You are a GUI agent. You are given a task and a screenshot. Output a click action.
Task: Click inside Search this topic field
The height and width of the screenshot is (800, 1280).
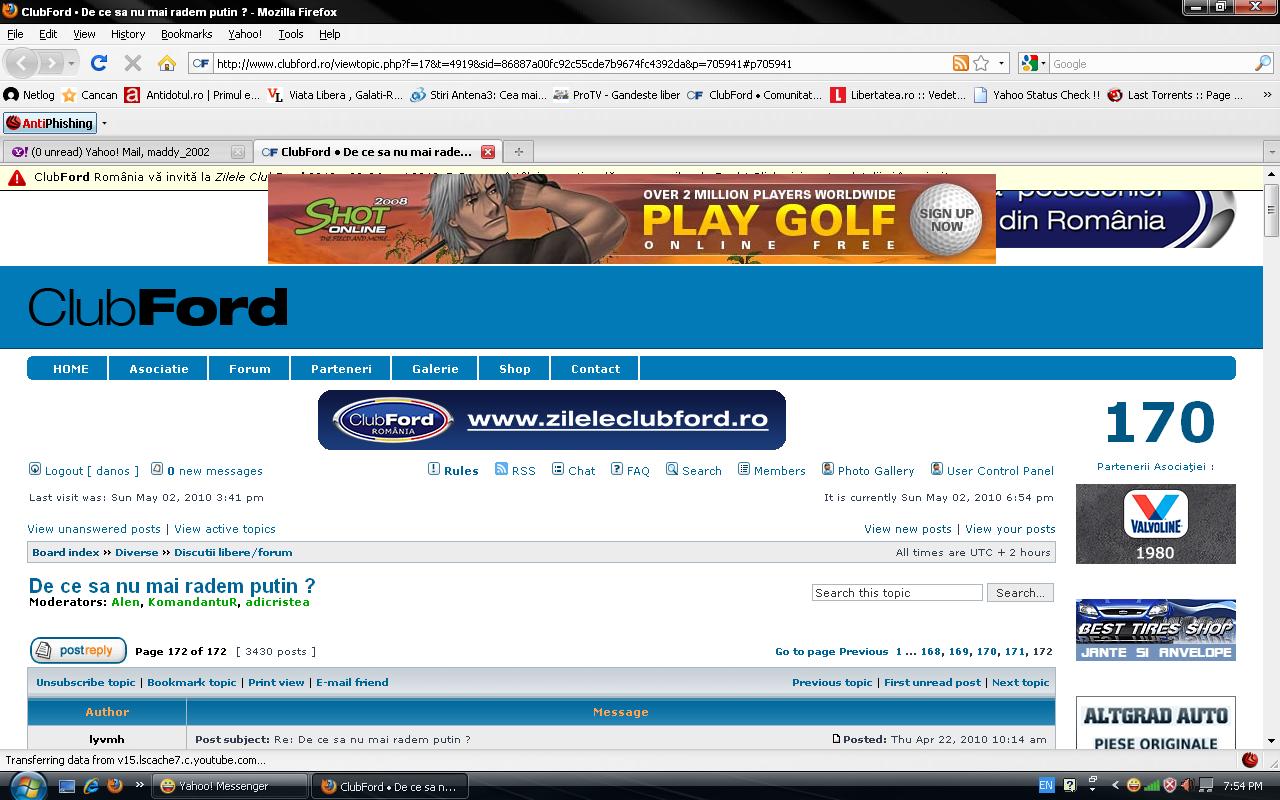[896, 593]
